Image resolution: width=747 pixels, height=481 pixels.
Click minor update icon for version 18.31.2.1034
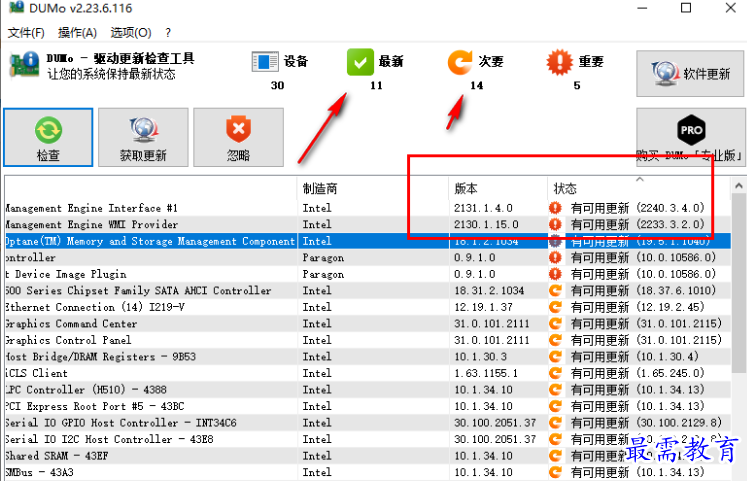coord(555,291)
